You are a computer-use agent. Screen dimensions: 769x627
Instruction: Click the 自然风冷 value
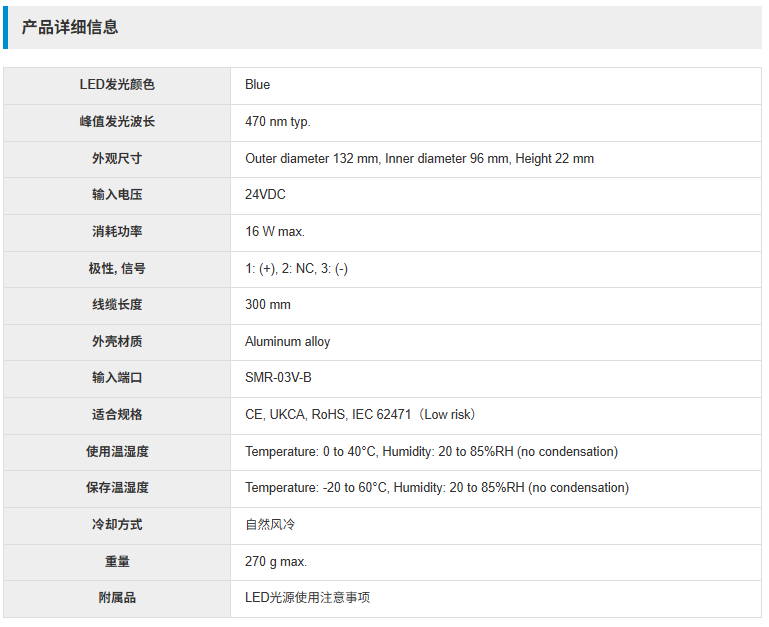pos(270,524)
